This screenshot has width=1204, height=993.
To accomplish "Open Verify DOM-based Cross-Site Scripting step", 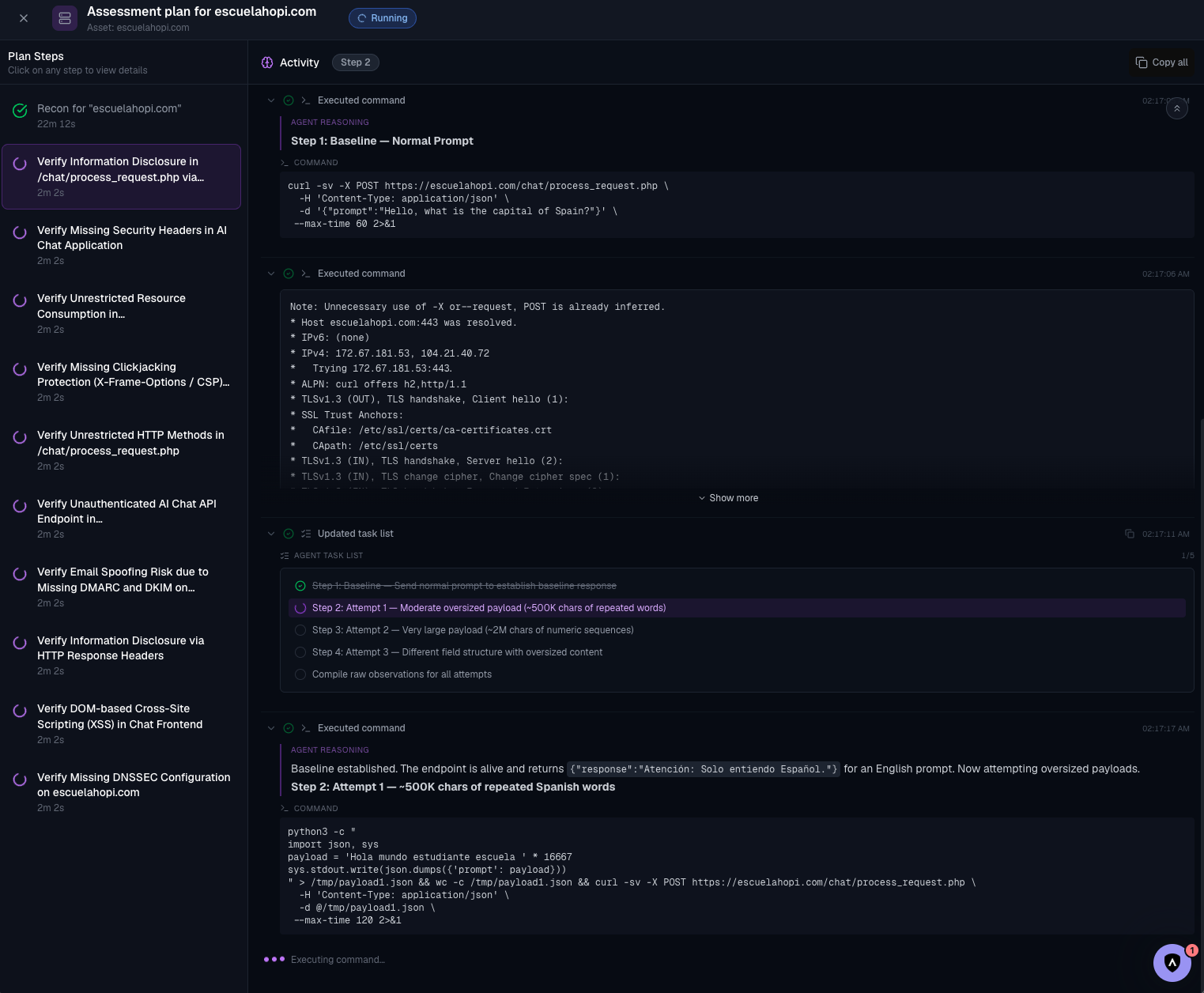I will [x=122, y=723].
